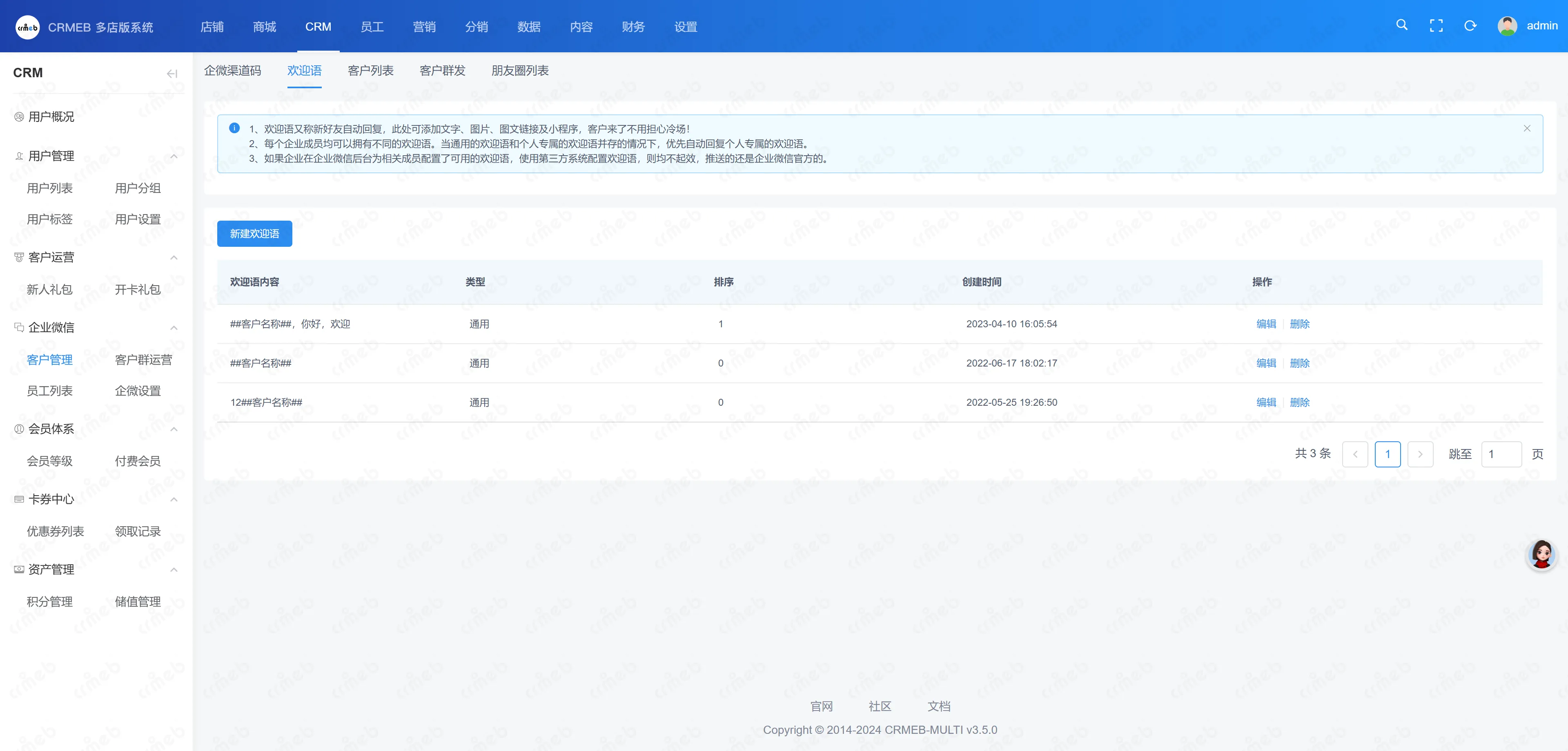
Task: Switch to 客户群发 tab
Action: (x=443, y=71)
